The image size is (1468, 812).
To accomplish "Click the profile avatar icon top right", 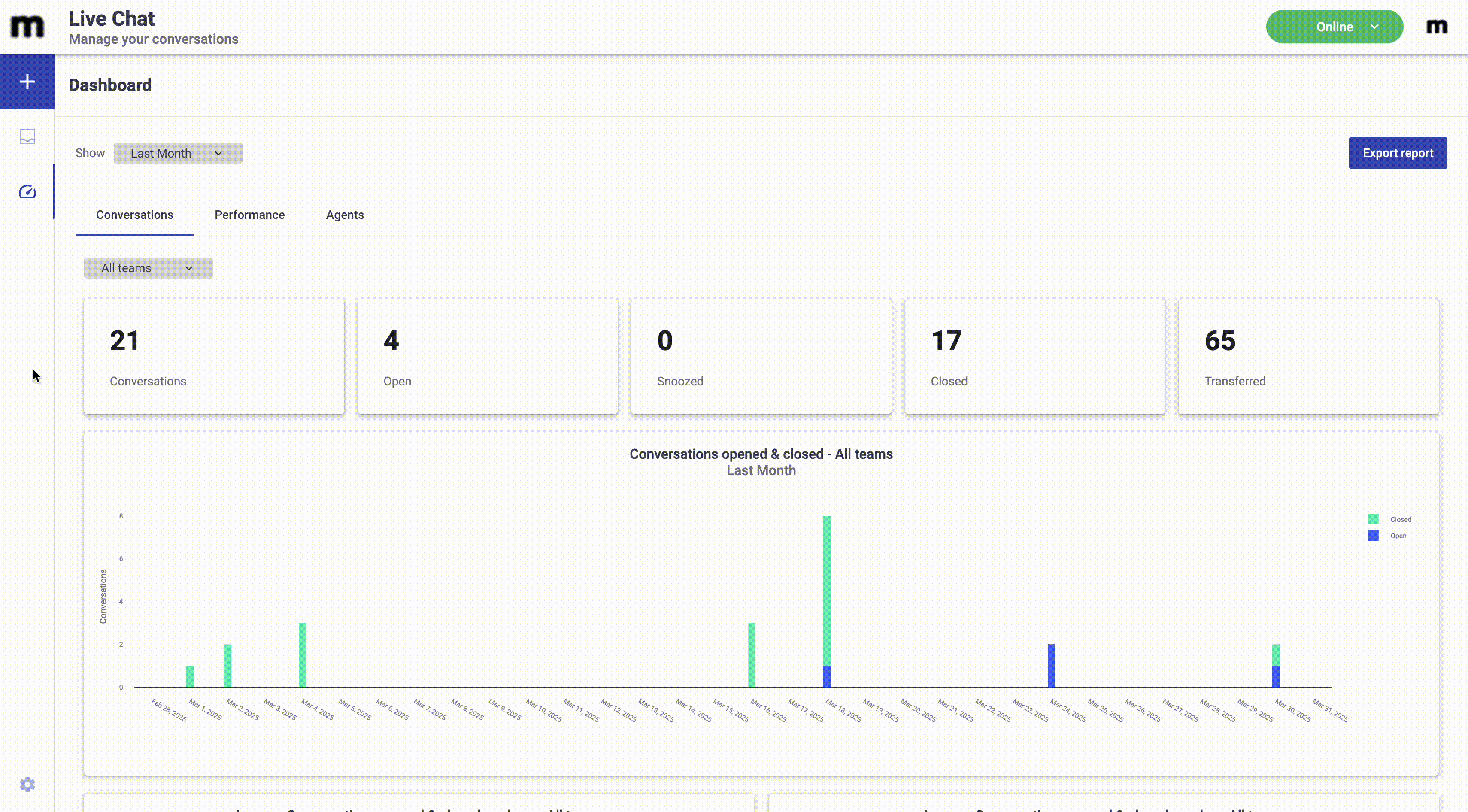I will 1436,27.
